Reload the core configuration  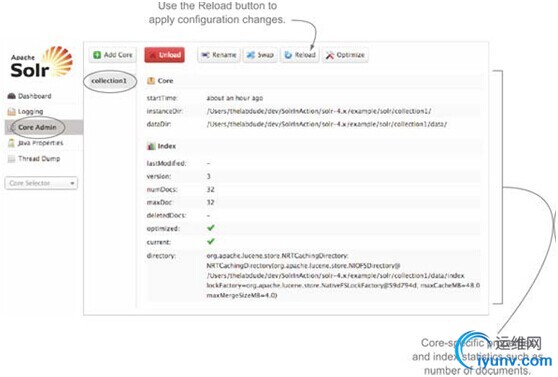coord(300,55)
